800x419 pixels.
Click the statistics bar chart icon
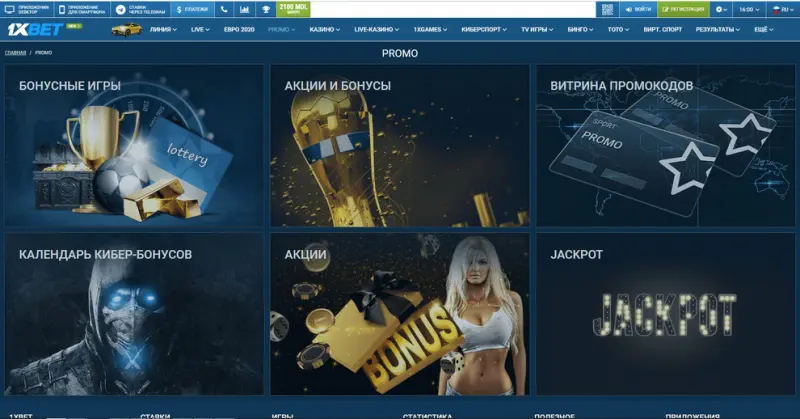click(244, 9)
